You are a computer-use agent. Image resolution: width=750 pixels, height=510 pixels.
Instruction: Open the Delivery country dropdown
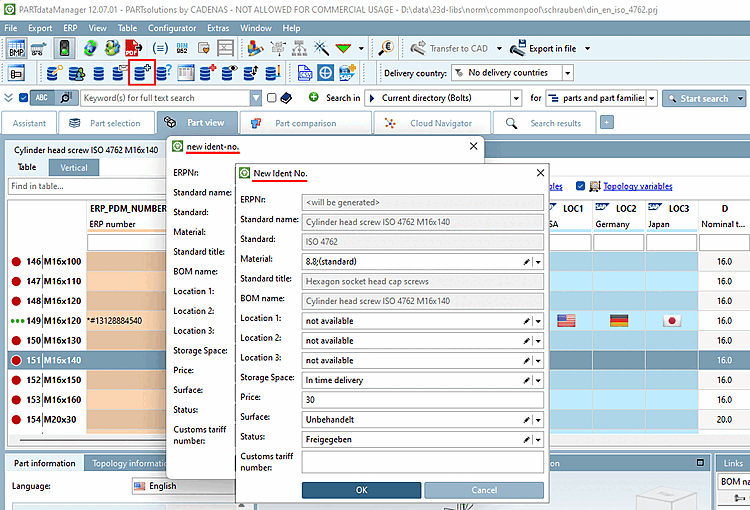(x=567, y=73)
